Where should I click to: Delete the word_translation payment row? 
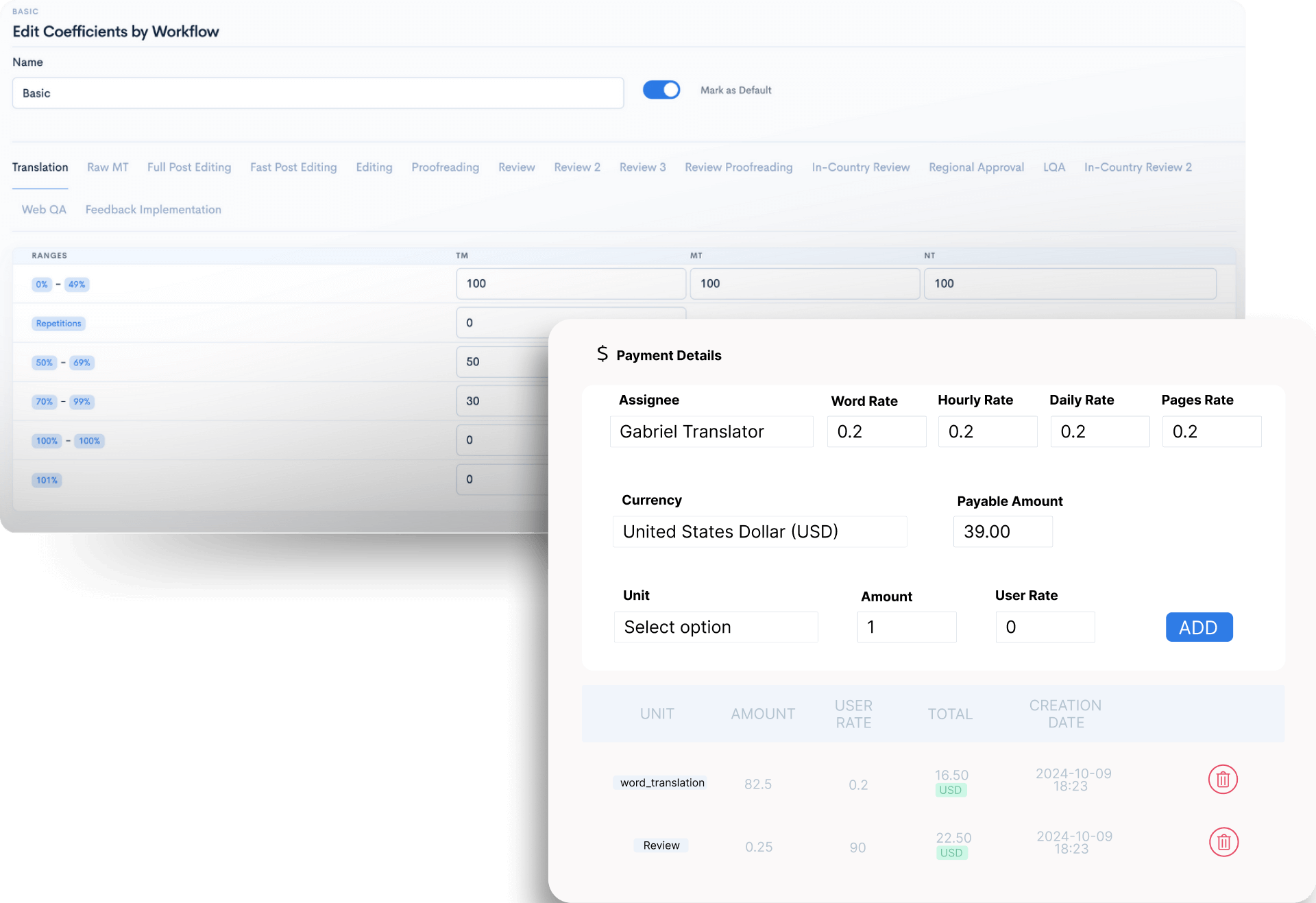(x=1222, y=780)
